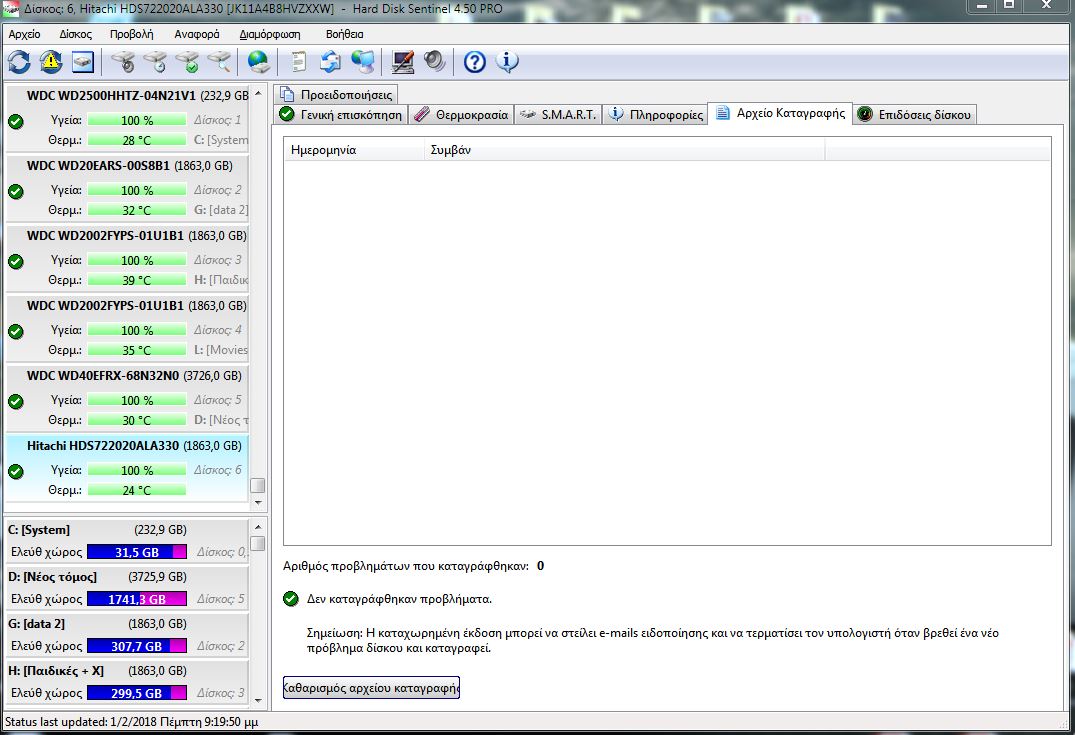Click the disk icon with green checkmark
Screen dimensions: 1075x735
[x=187, y=62]
